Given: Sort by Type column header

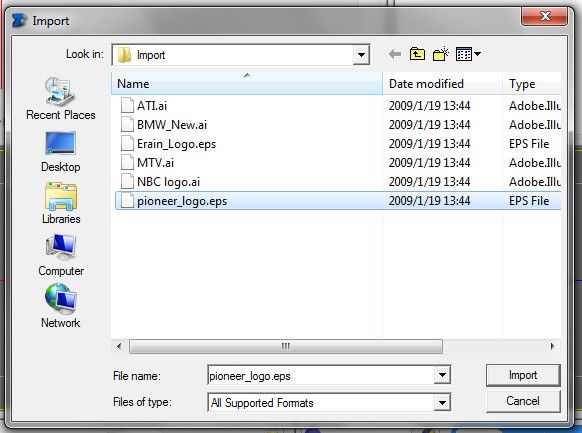Looking at the screenshot, I should click(x=532, y=83).
